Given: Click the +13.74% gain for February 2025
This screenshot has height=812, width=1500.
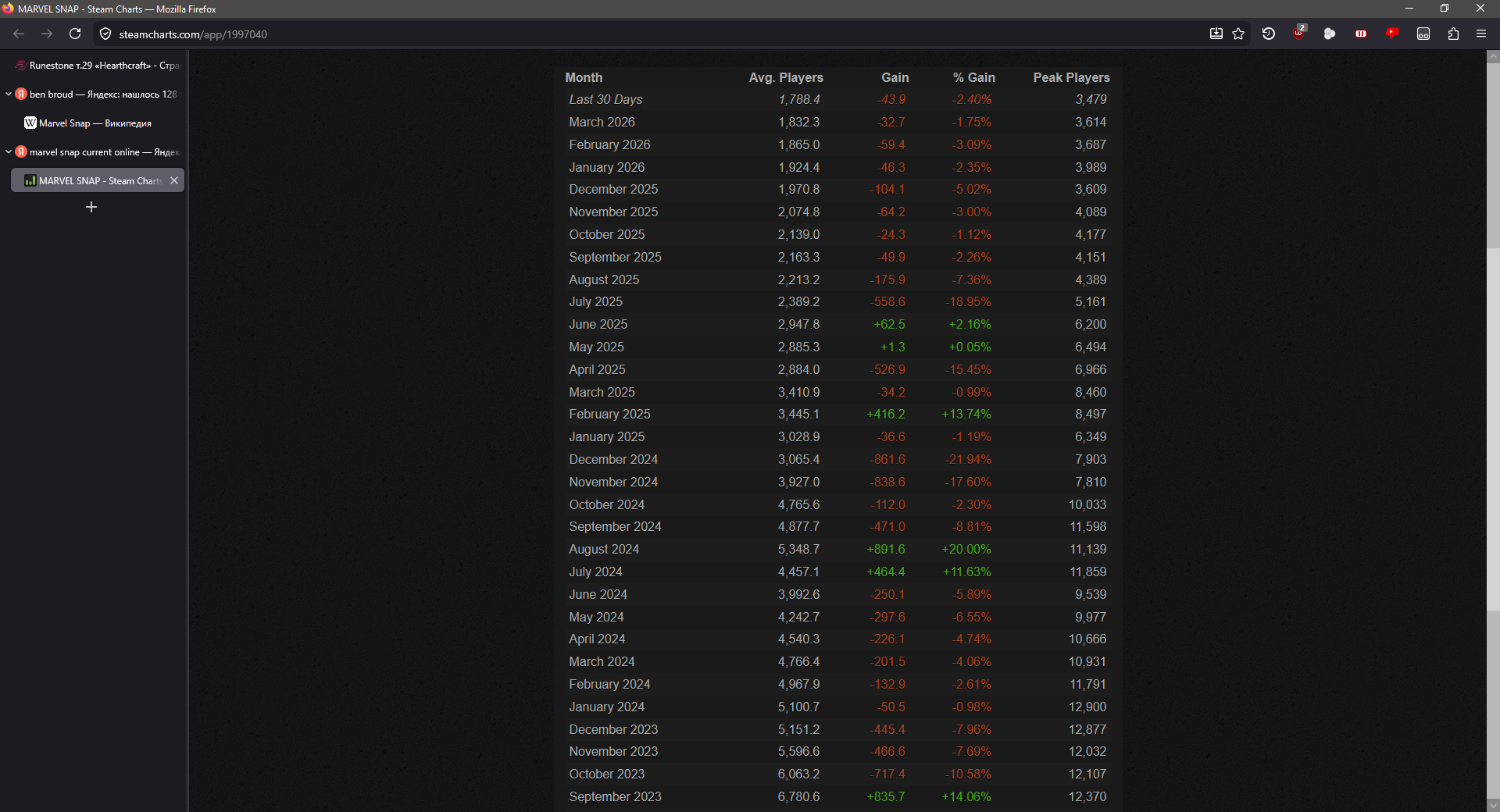Looking at the screenshot, I should point(966,414).
